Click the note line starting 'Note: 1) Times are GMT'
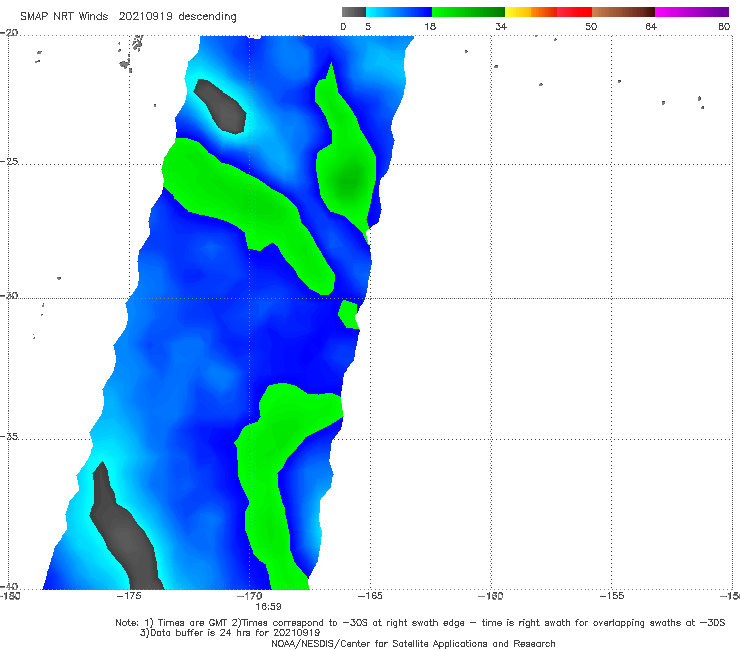This screenshot has width=740, height=650. [x=420, y=623]
